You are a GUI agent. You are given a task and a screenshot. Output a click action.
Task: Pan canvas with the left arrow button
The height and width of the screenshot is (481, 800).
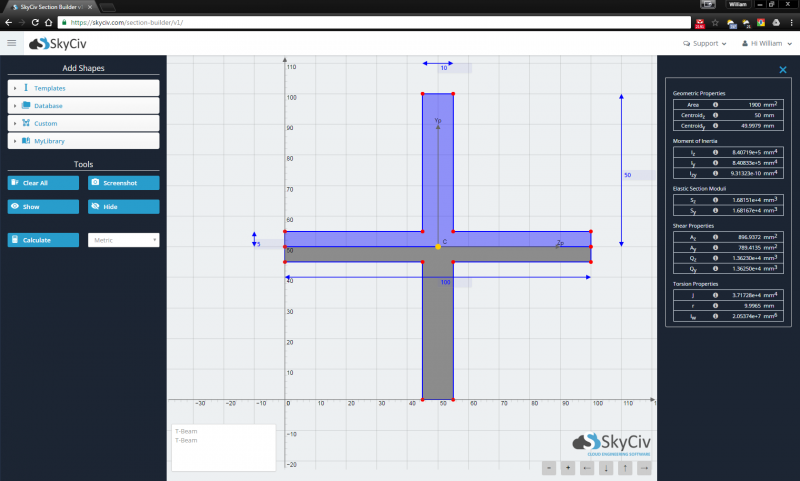coord(587,468)
